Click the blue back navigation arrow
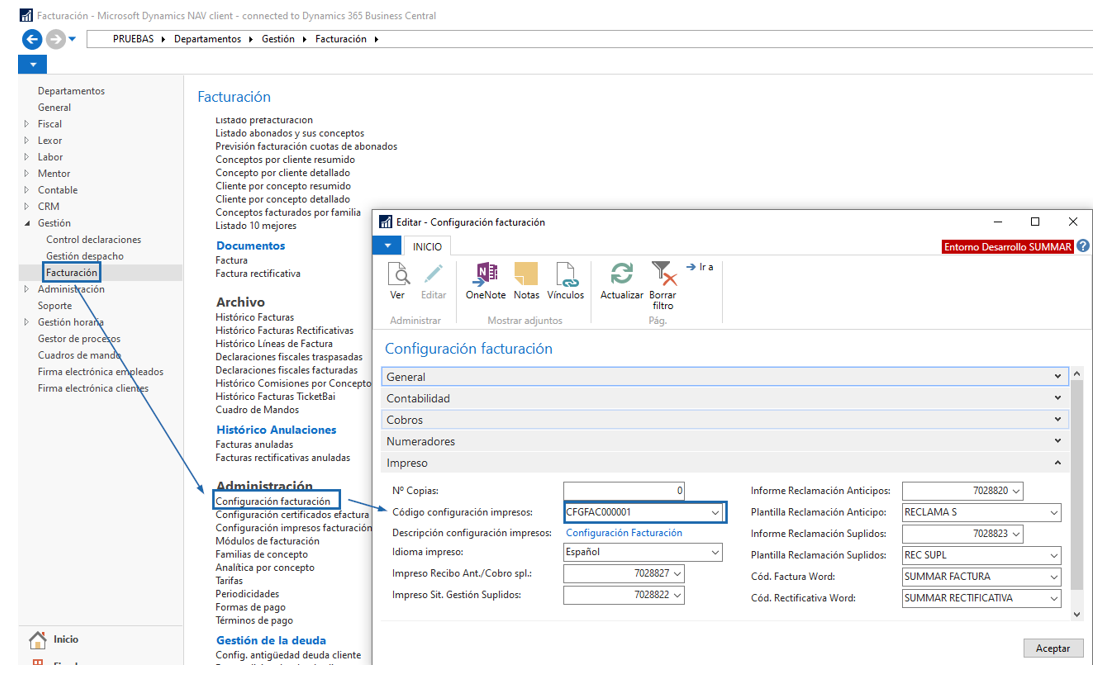This screenshot has height=696, width=1111. [x=32, y=39]
